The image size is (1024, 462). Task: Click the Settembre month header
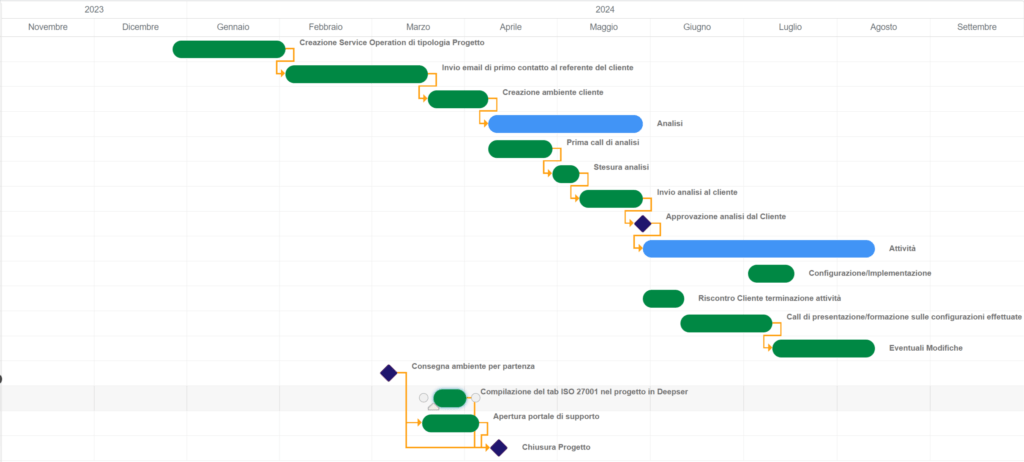tap(977, 27)
